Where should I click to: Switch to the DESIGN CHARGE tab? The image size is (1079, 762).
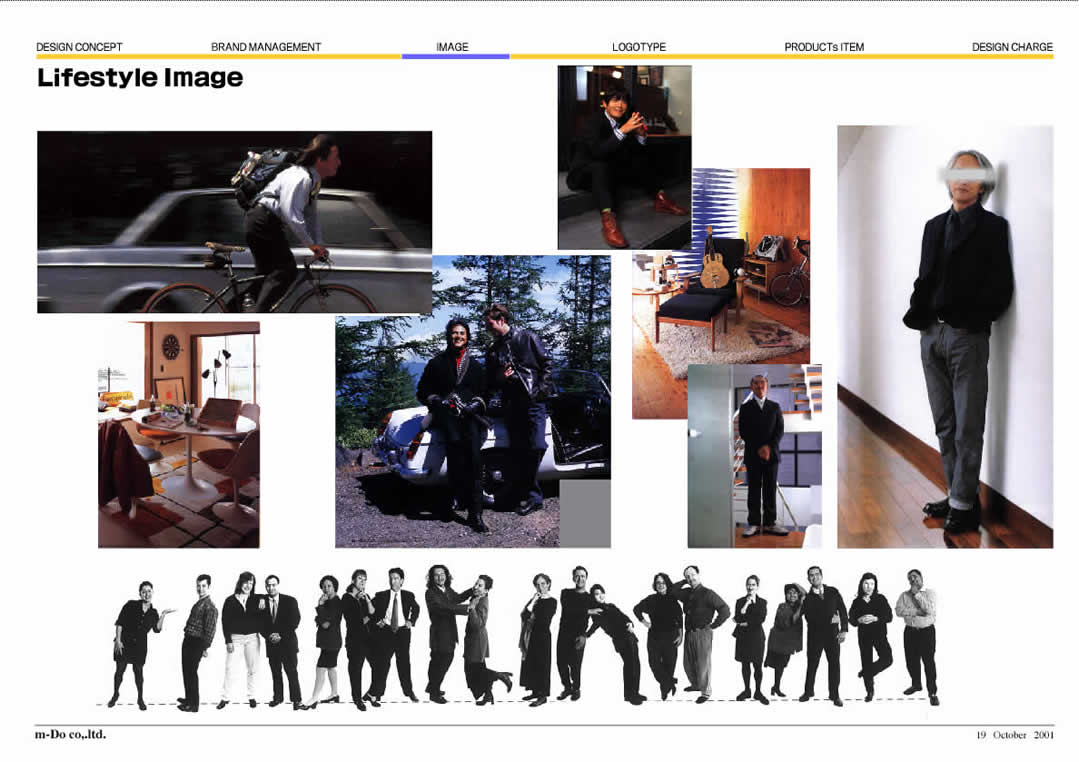point(1012,47)
